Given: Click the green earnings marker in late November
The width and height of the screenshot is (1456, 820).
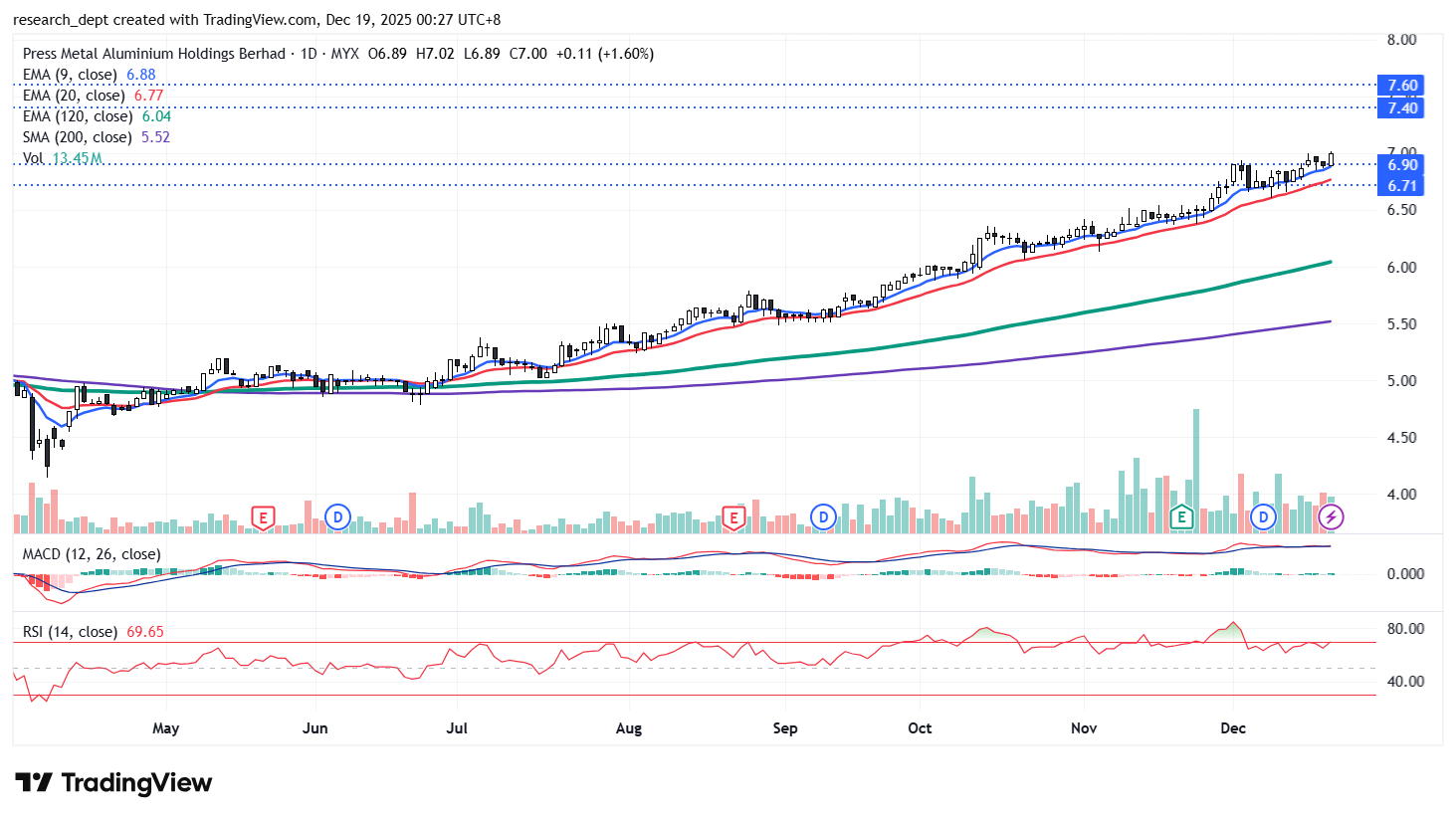Looking at the screenshot, I should click(x=1181, y=516).
